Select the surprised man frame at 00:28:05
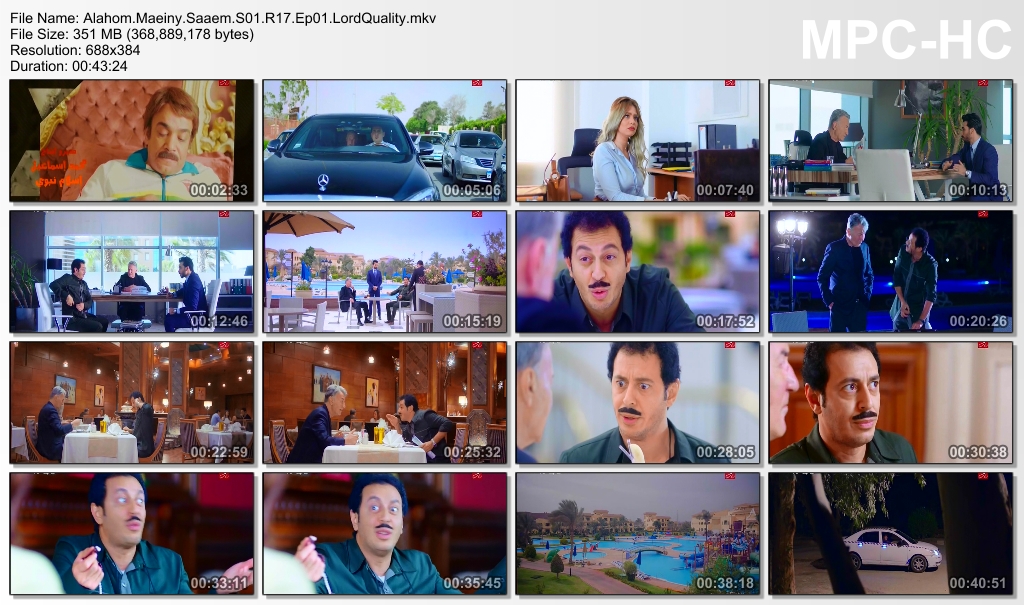Screen dimensions: 1024x605 (x=637, y=402)
